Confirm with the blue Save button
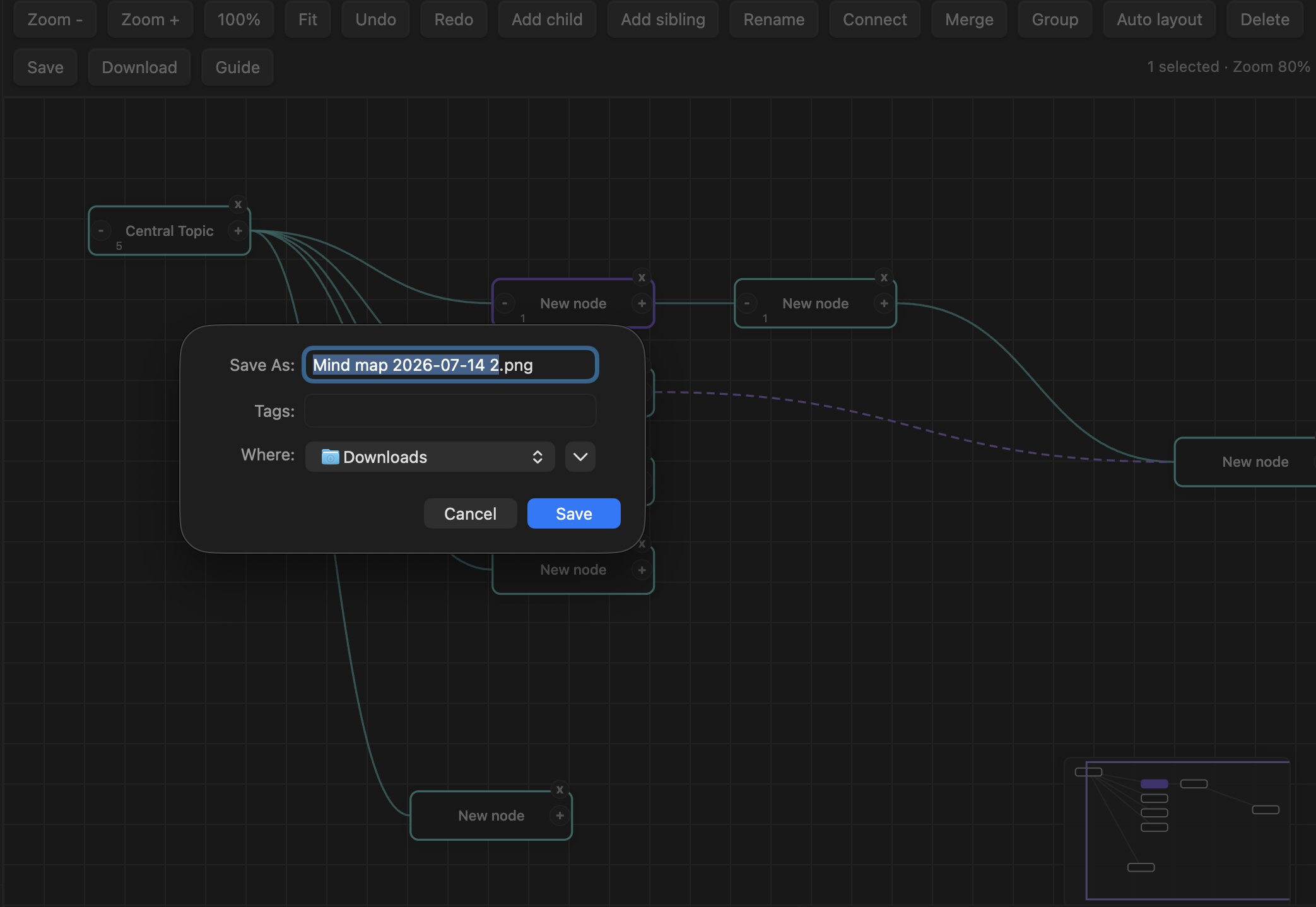1316x907 pixels. click(x=574, y=513)
